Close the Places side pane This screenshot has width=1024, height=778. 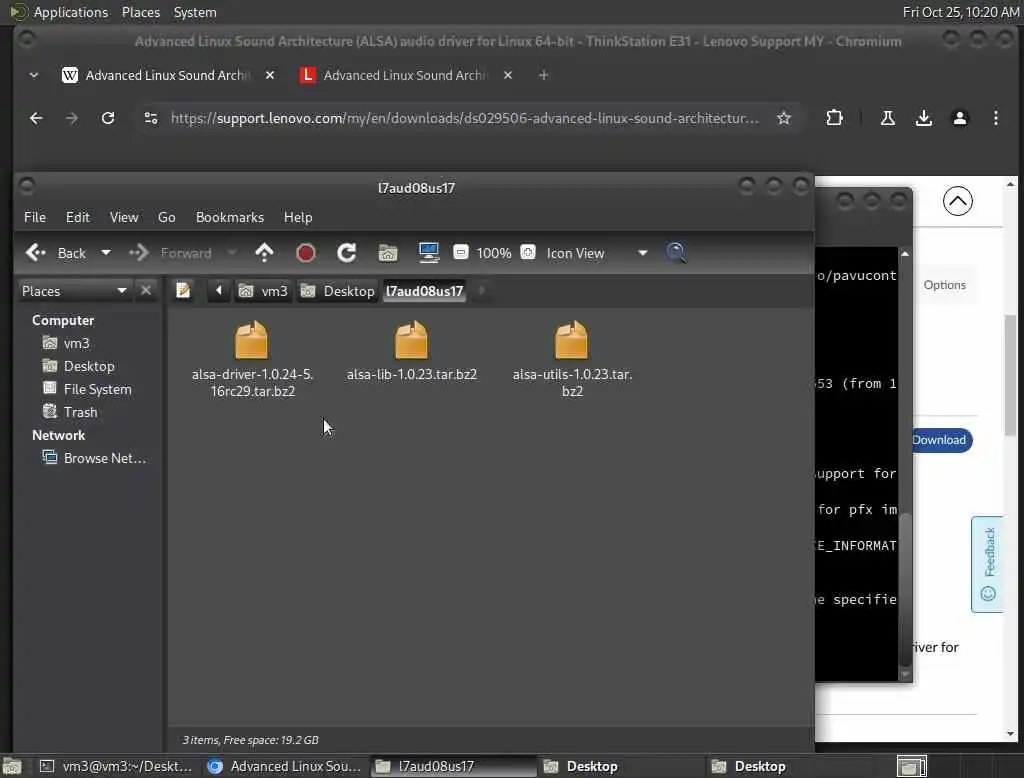(146, 291)
